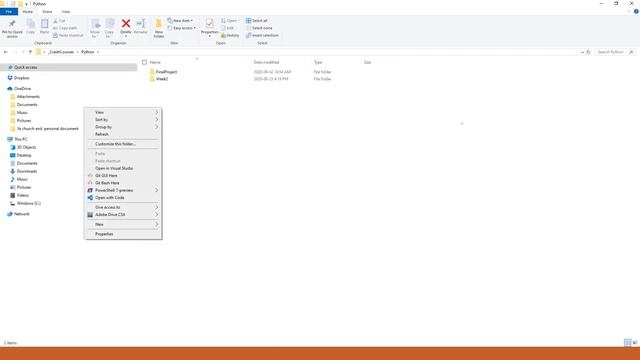Click Edit in the Open group
The height and width of the screenshot is (360, 640).
(227, 28)
